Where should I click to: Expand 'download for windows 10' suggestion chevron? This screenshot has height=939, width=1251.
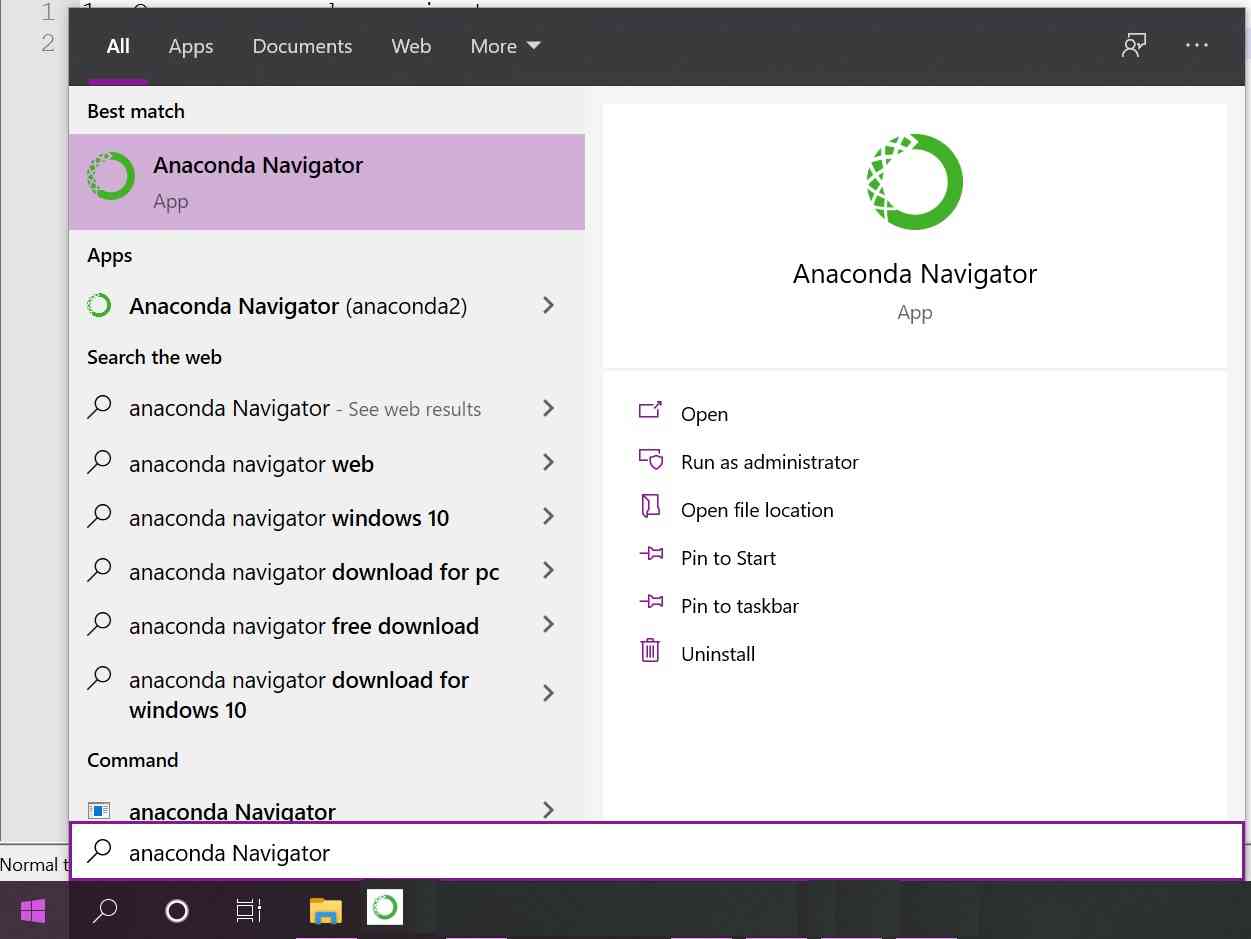click(x=548, y=693)
